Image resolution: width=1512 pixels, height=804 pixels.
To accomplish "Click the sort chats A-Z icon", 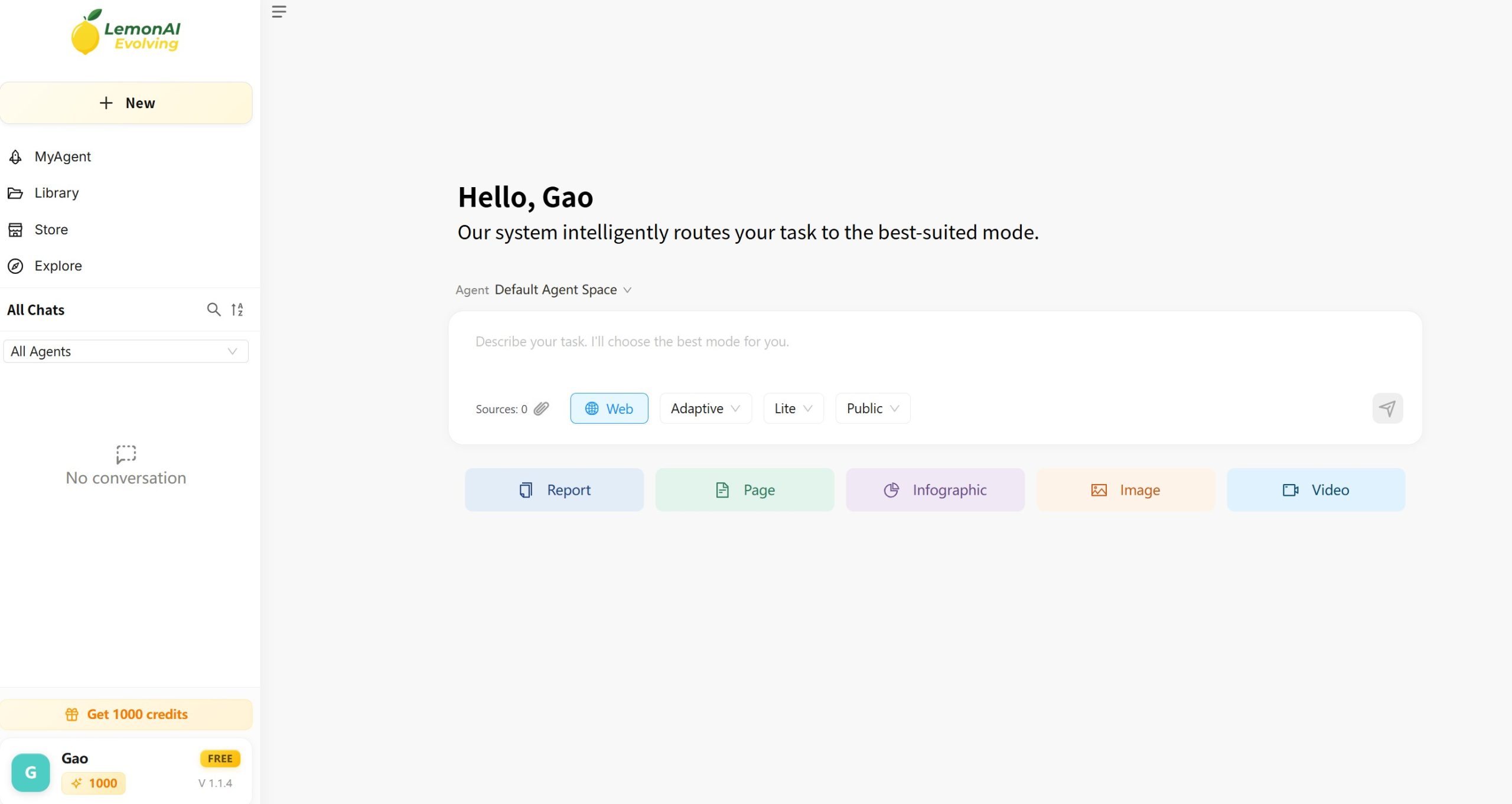I will (x=237, y=309).
